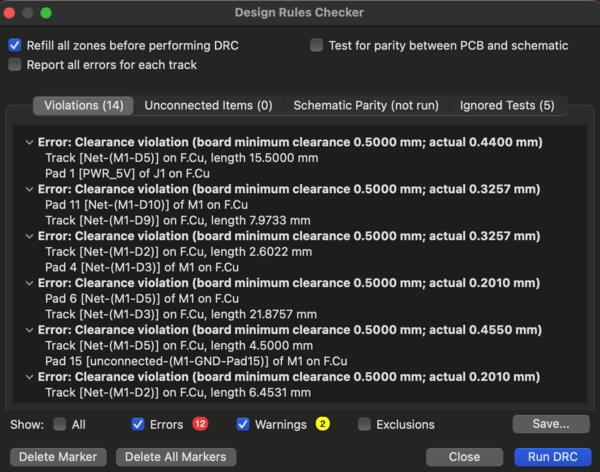This screenshot has width=600, height=472.
Task: Click the Delete Marker button
Action: tap(58, 456)
